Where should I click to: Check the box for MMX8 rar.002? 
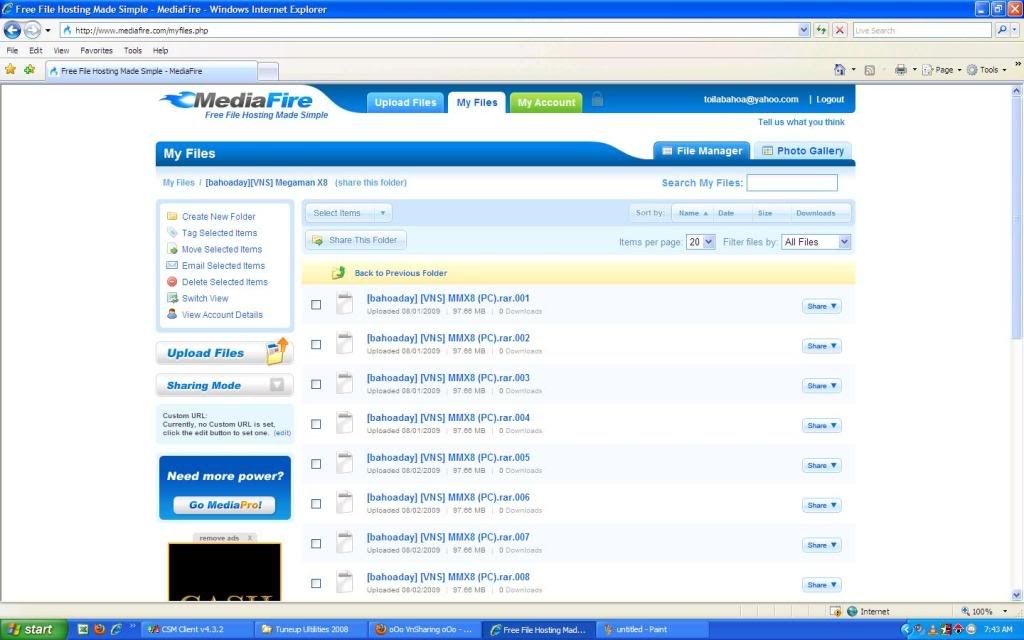tap(316, 344)
